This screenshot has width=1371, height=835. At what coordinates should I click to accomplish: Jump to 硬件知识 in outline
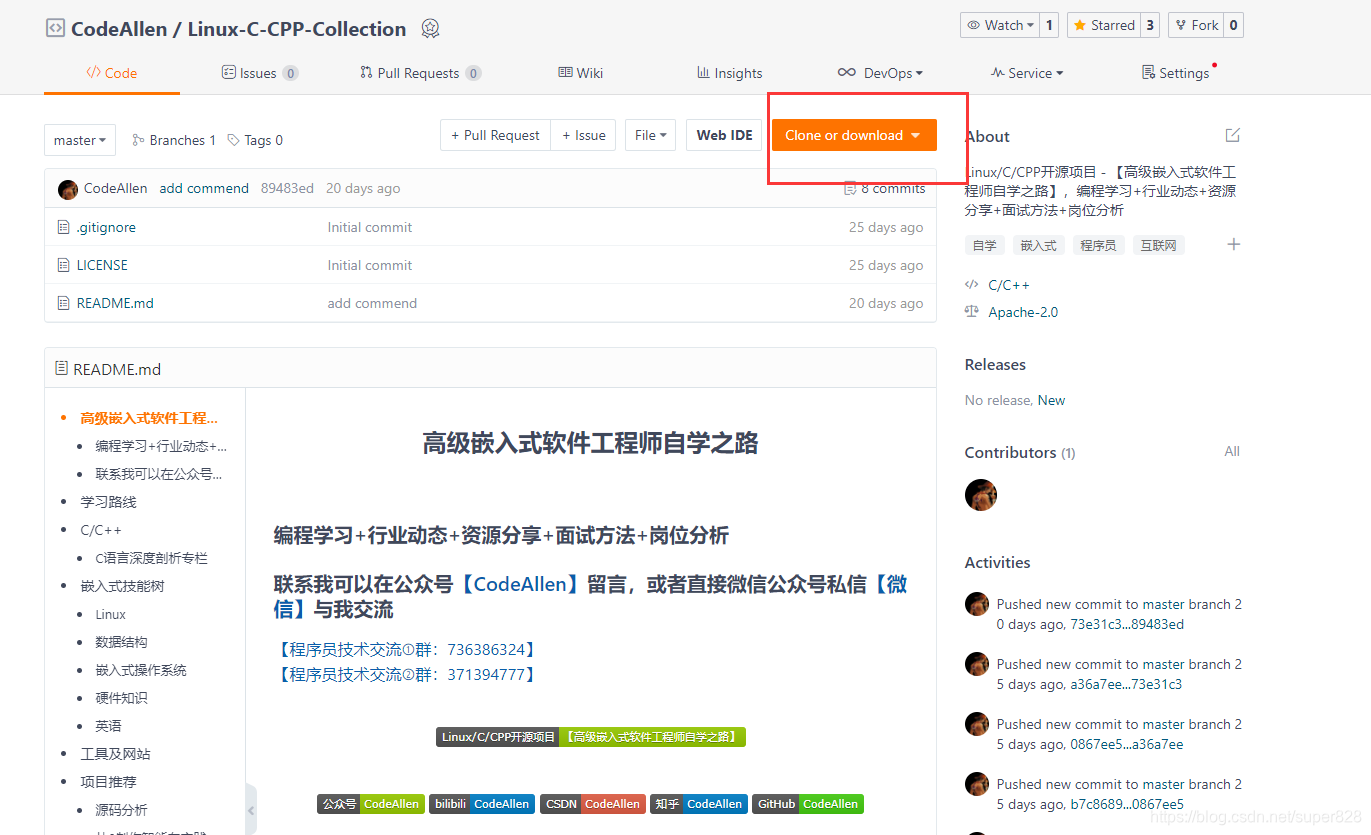tap(121, 698)
